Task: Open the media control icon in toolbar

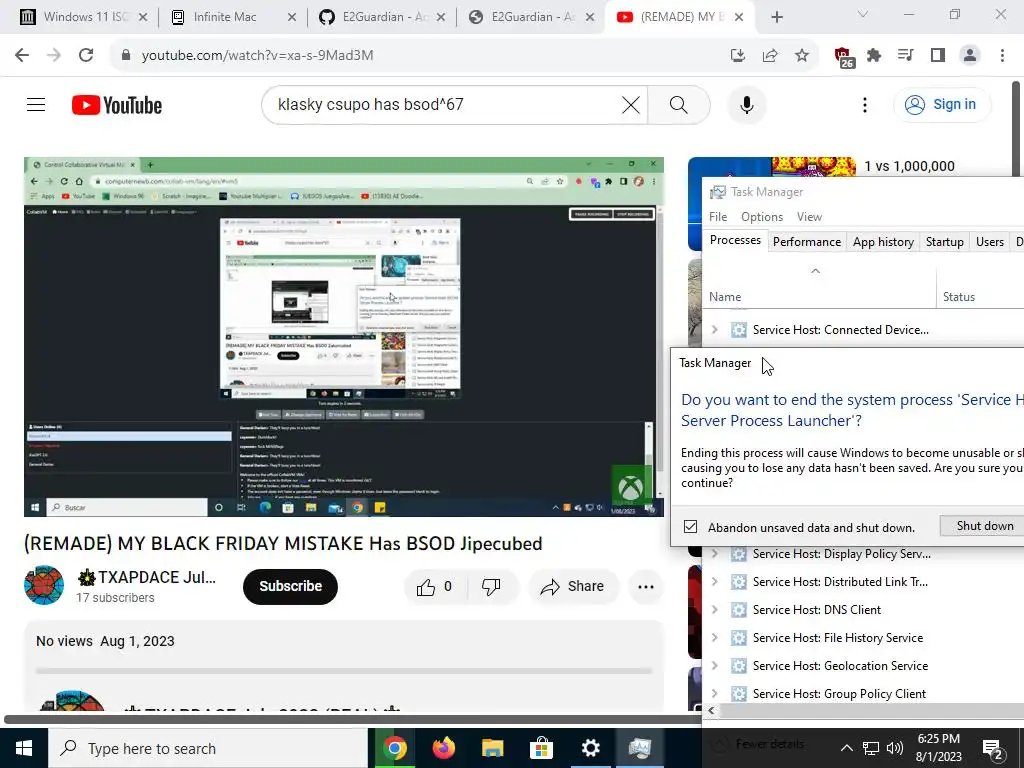Action: pyautogui.click(x=905, y=56)
